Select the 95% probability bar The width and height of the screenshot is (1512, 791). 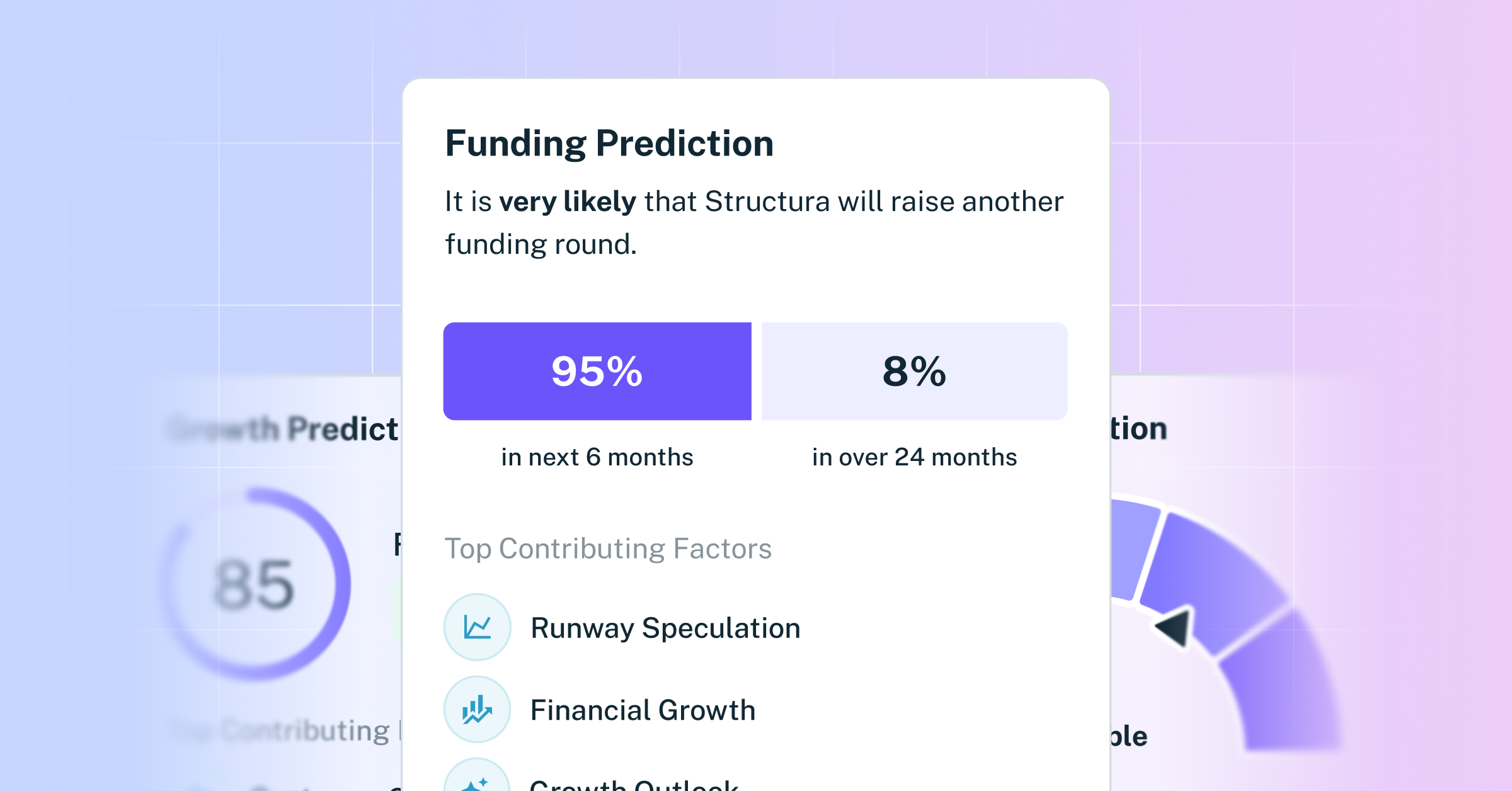coord(597,371)
